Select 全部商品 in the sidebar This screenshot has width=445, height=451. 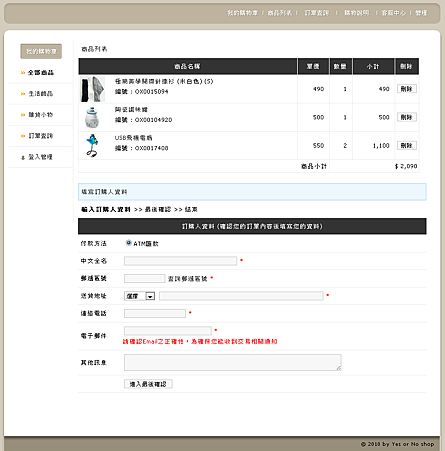click(x=41, y=73)
